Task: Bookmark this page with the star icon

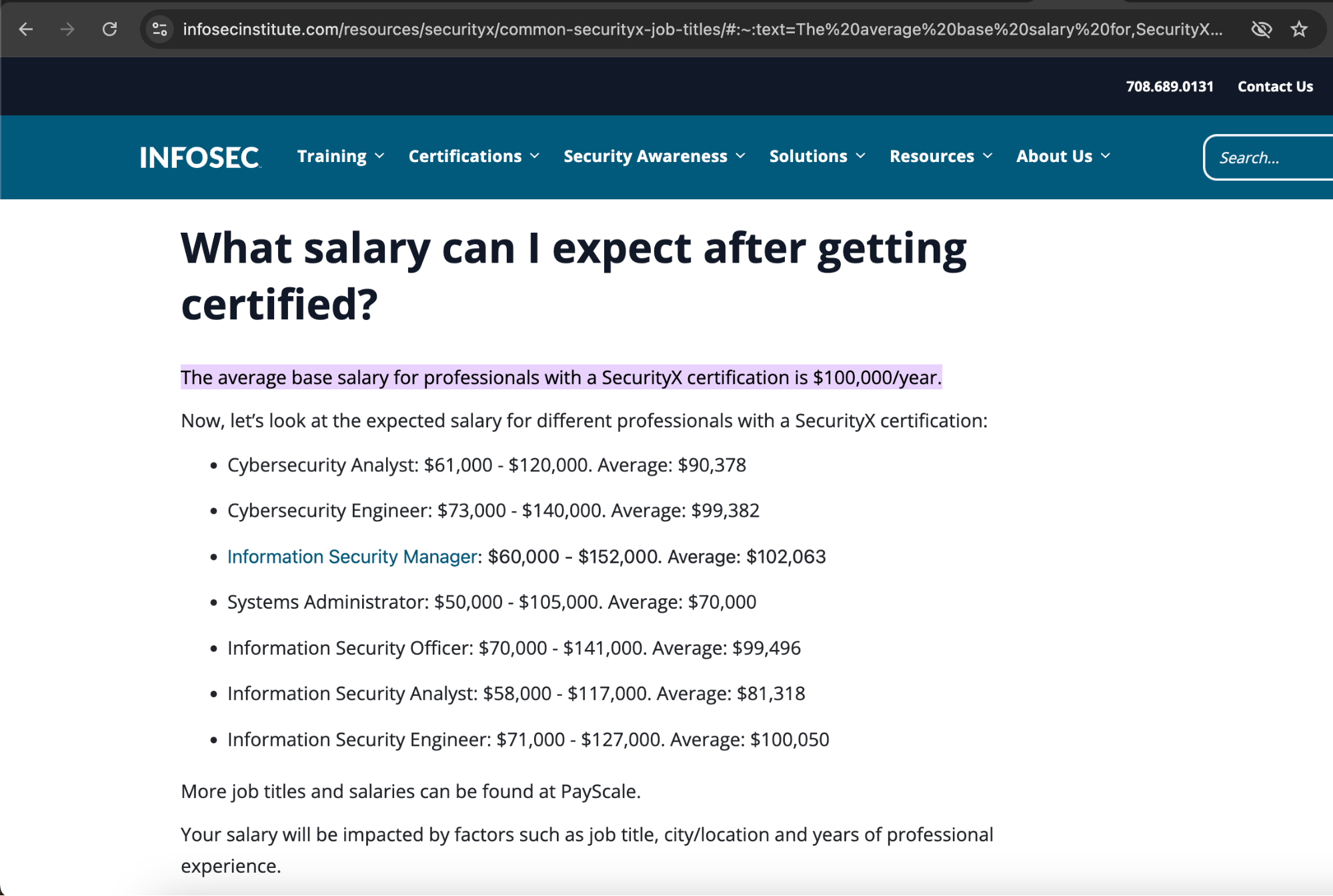Action: 1299,29
